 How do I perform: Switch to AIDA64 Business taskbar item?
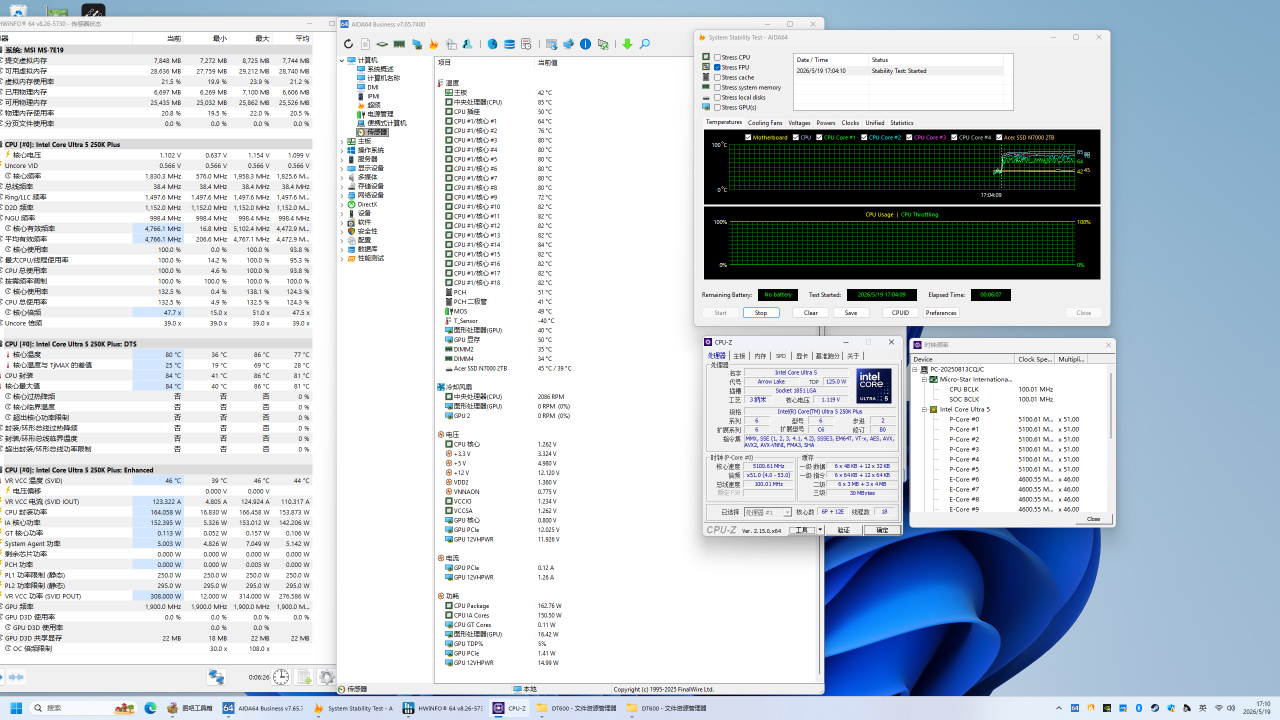pyautogui.click(x=264, y=707)
